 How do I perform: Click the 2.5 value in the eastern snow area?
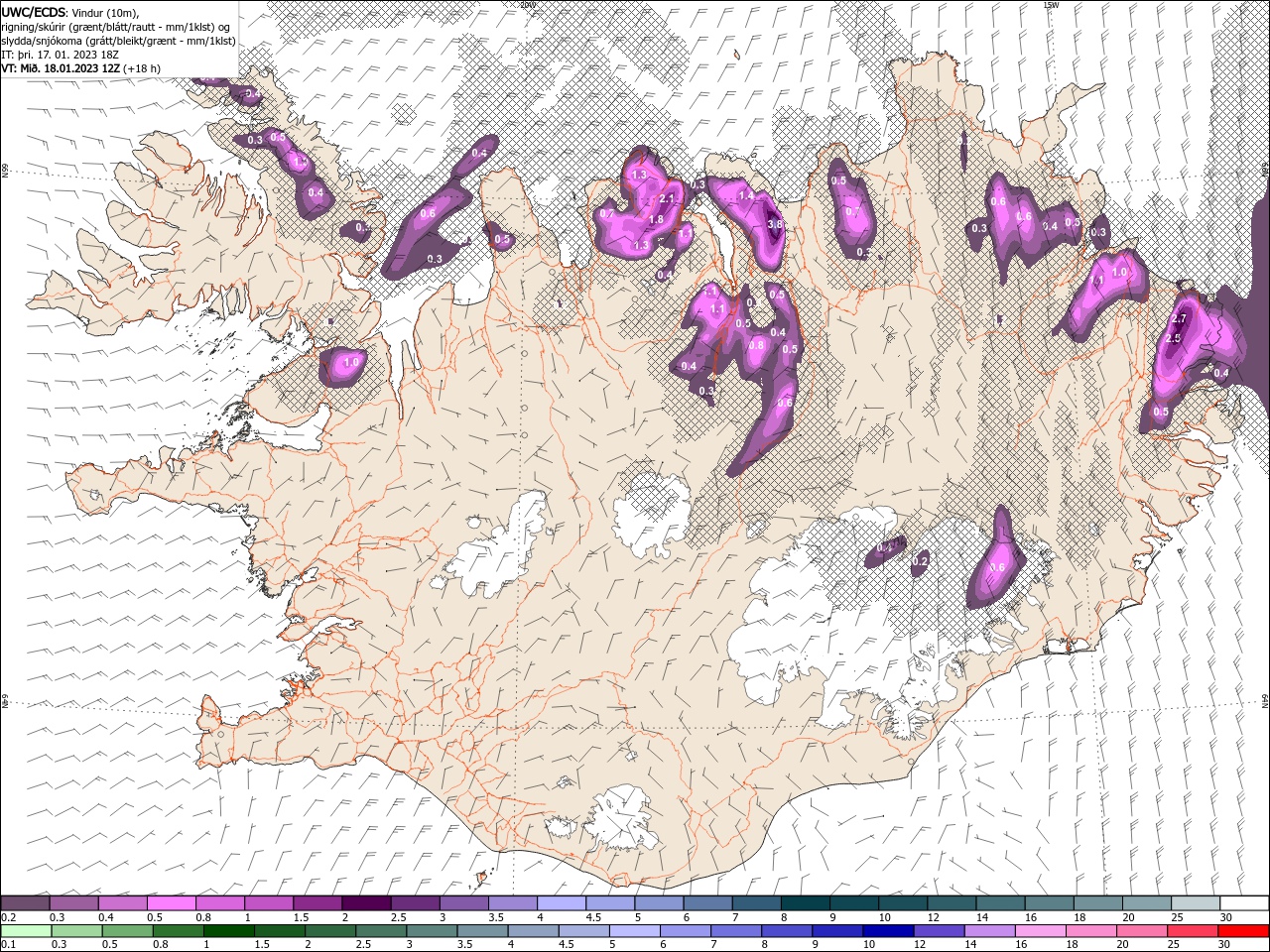point(1172,339)
